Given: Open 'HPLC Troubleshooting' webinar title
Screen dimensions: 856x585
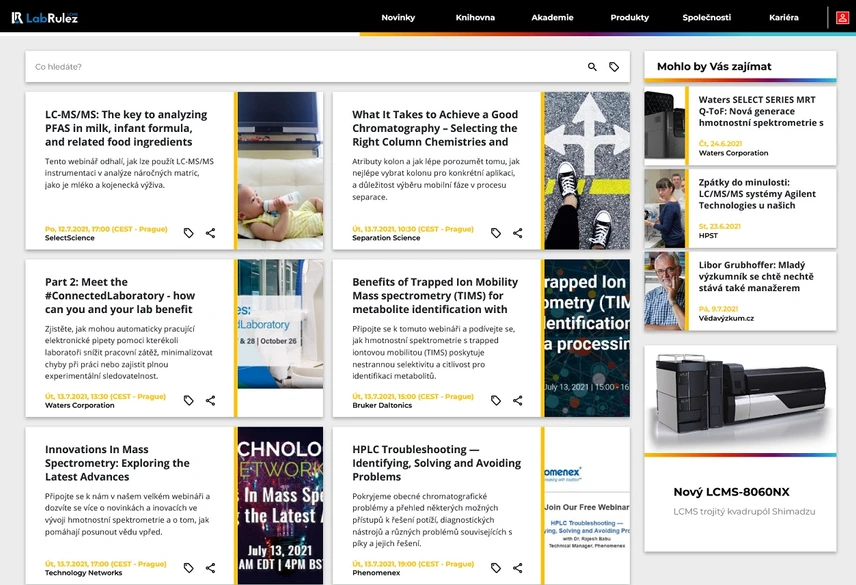Looking at the screenshot, I should (437, 463).
